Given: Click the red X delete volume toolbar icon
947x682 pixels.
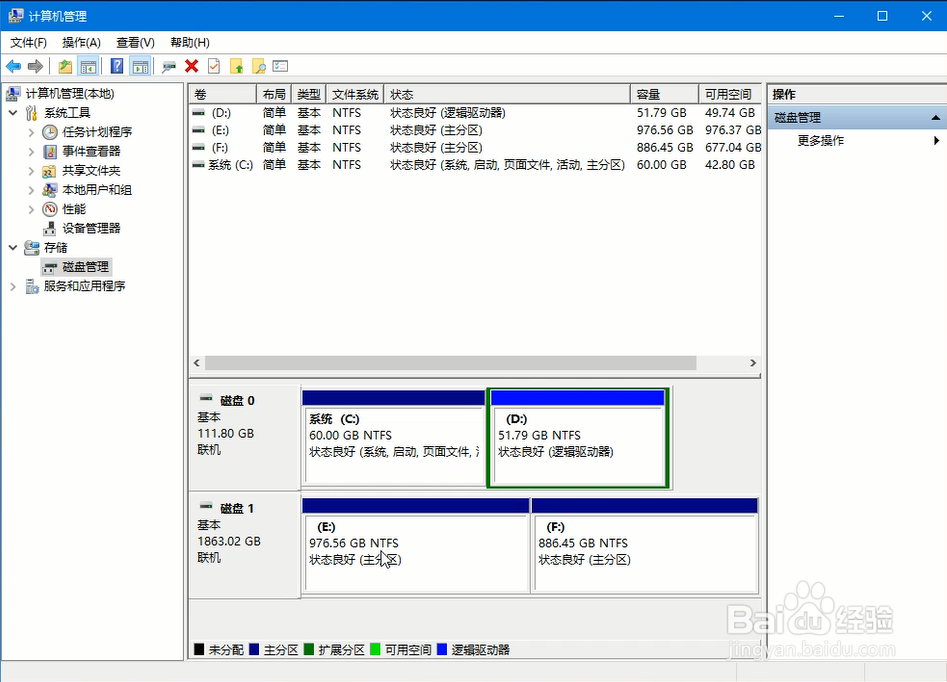Looking at the screenshot, I should pos(190,66).
